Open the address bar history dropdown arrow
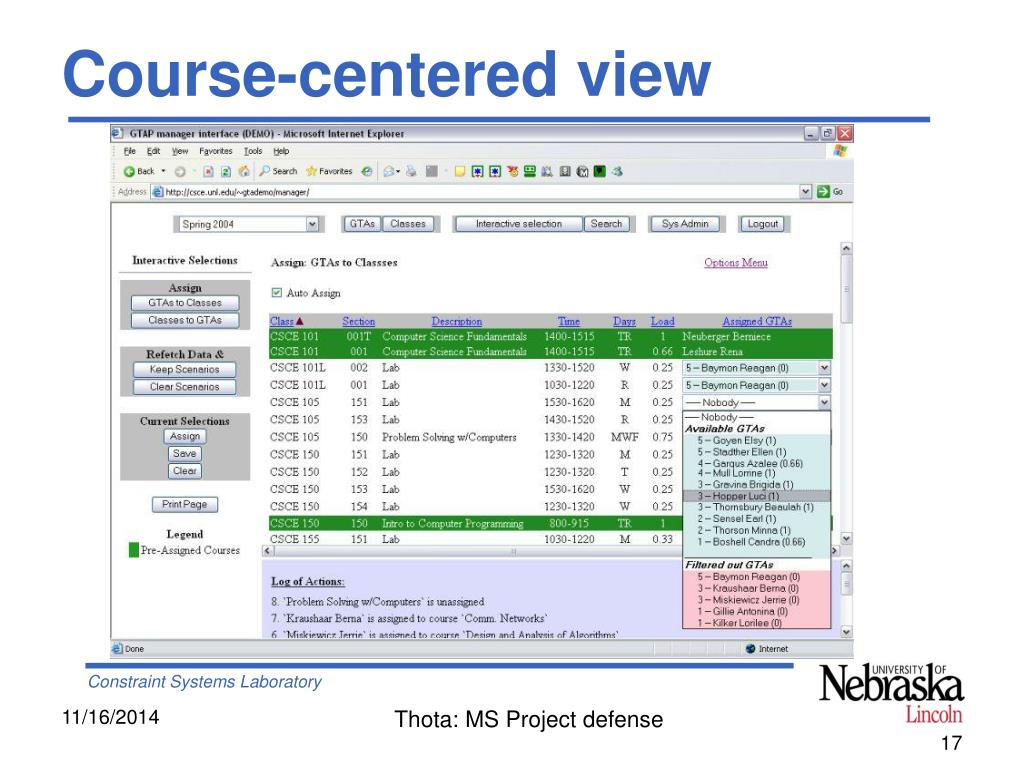1024x768 pixels. point(806,191)
